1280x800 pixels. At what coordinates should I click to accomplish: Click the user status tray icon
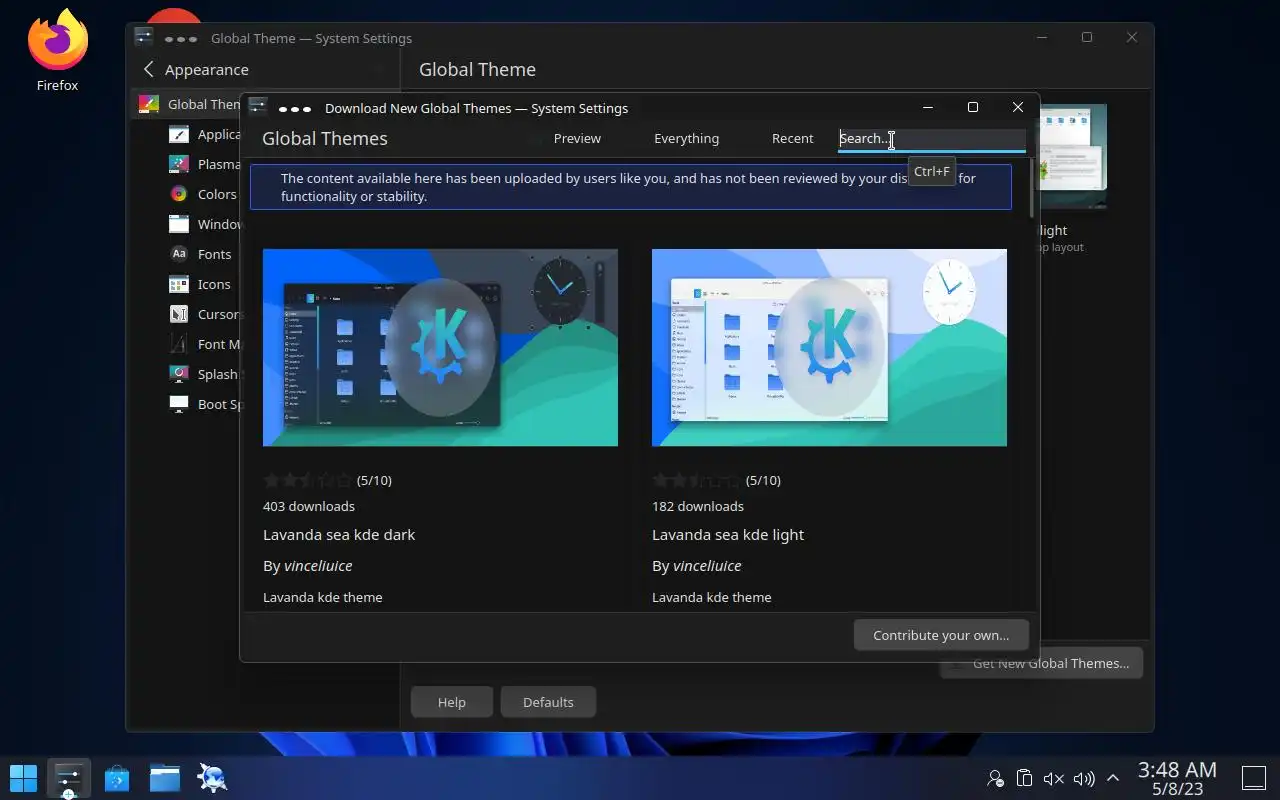coord(995,778)
